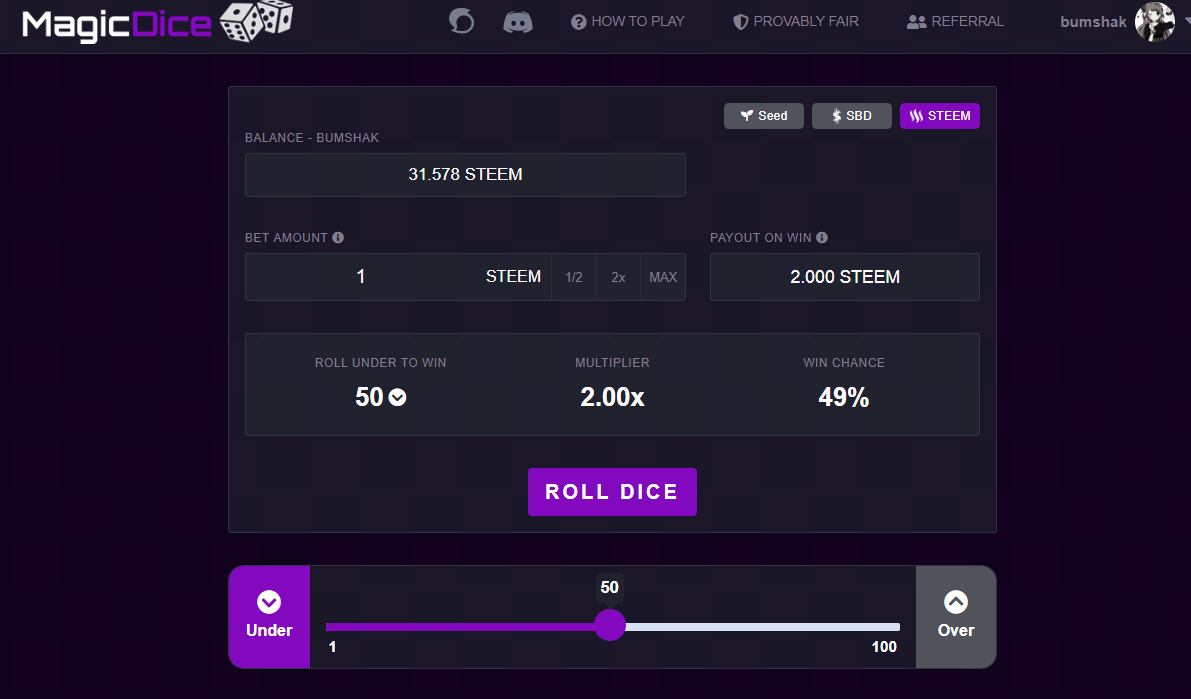The image size is (1191, 699).
Task: Click the slider handle at 50
Action: pyautogui.click(x=609, y=625)
